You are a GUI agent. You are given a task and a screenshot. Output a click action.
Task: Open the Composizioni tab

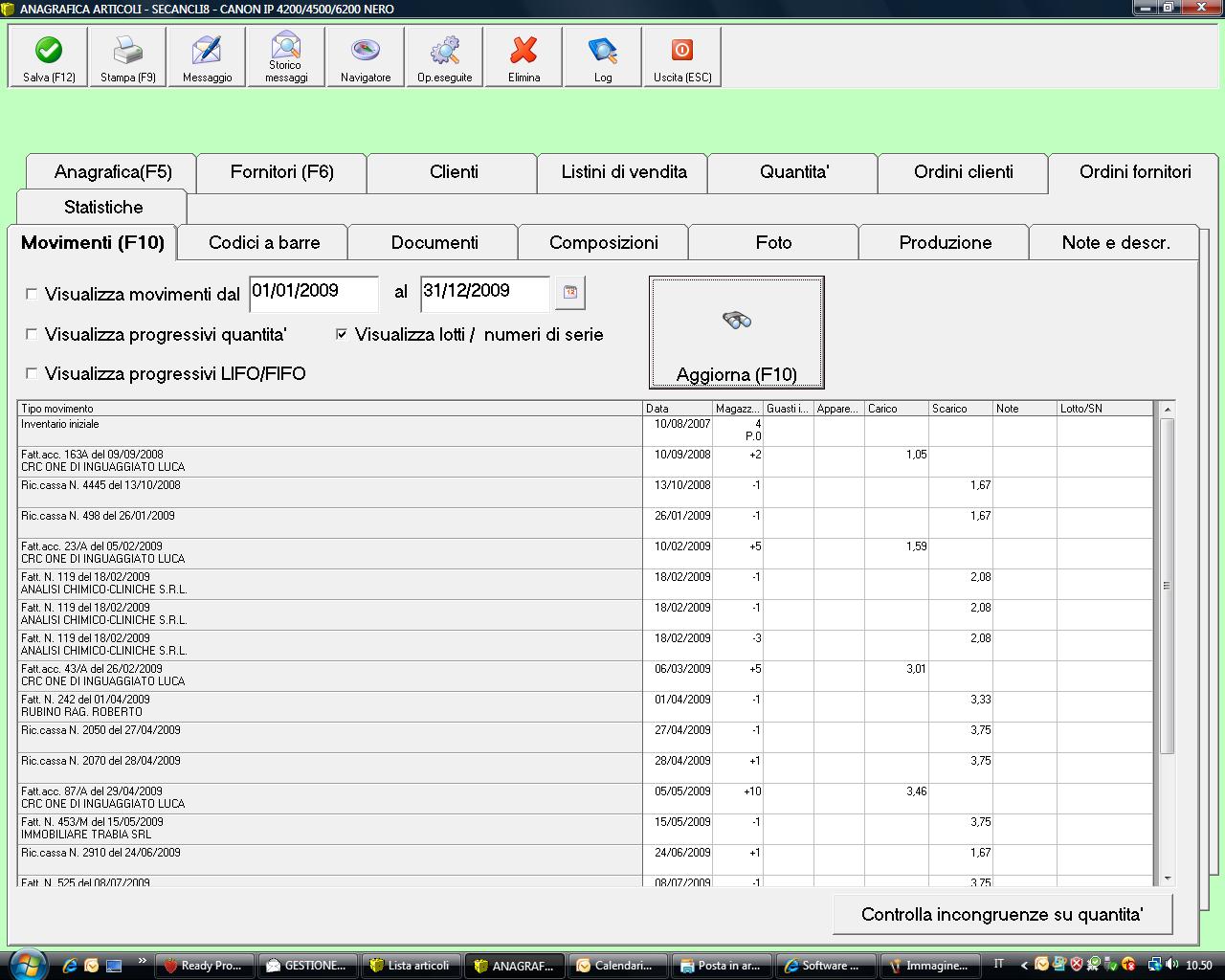[604, 243]
